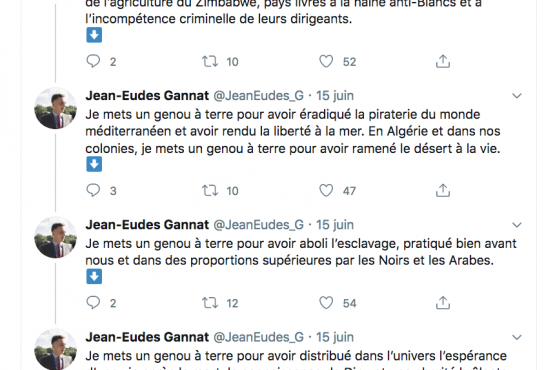Open 15 juin timestamp of last tweet
Image resolution: width=555 pixels, height=370 pixels.
(x=335, y=337)
